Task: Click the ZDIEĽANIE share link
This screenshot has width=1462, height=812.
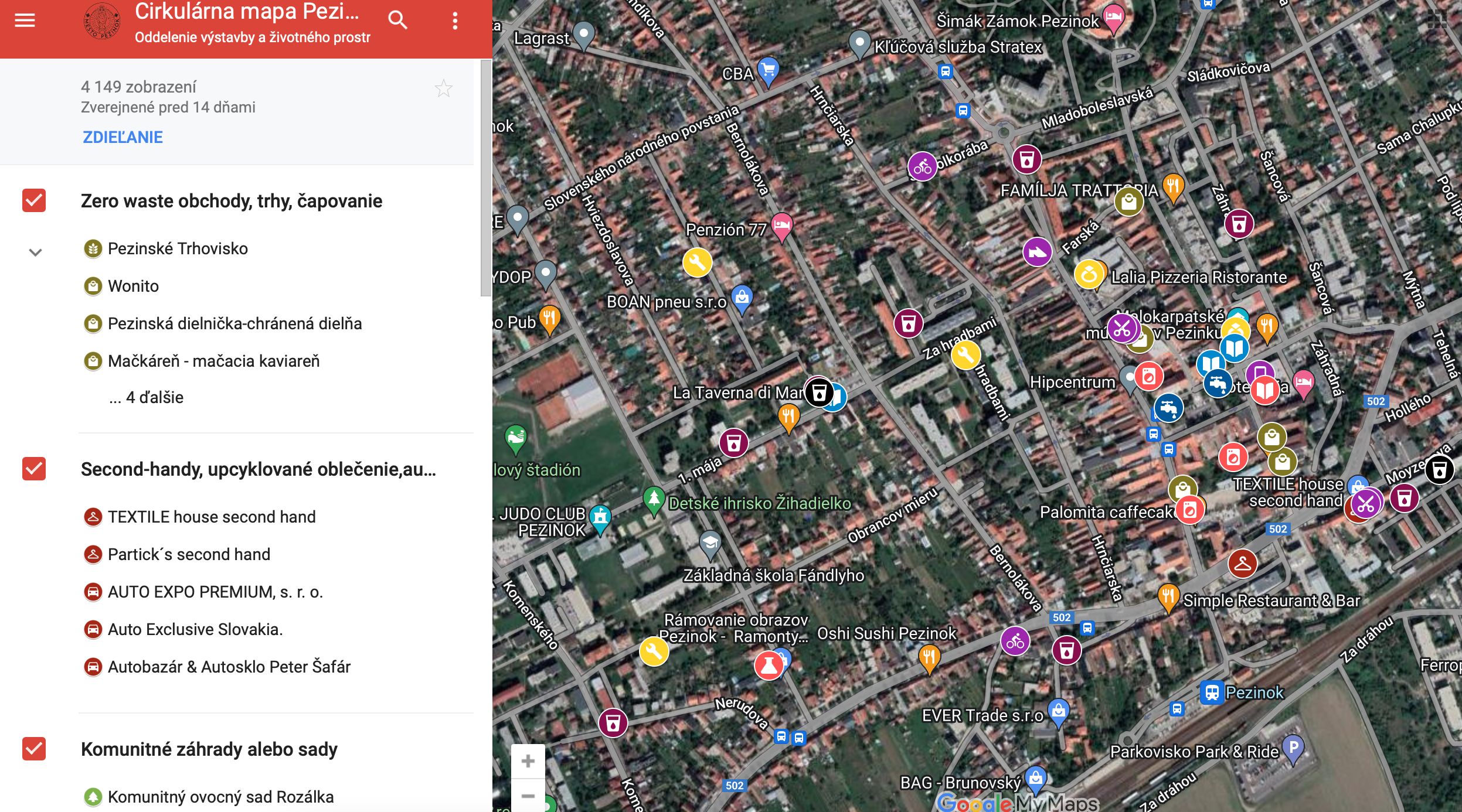Action: [x=123, y=137]
